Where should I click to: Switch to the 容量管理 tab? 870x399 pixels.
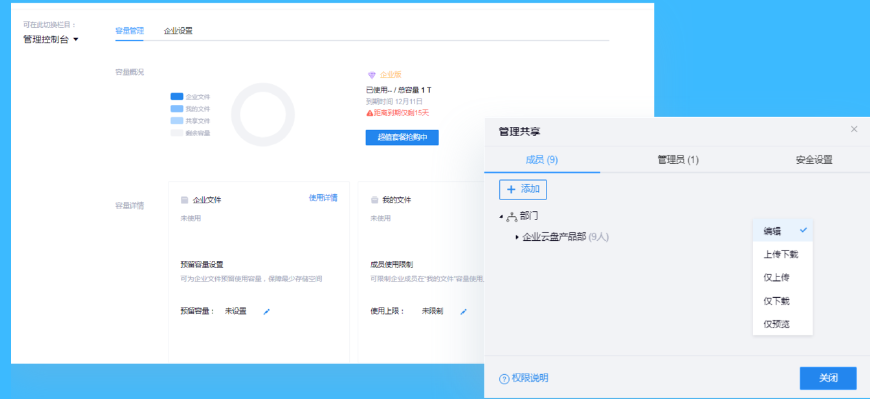point(129,31)
